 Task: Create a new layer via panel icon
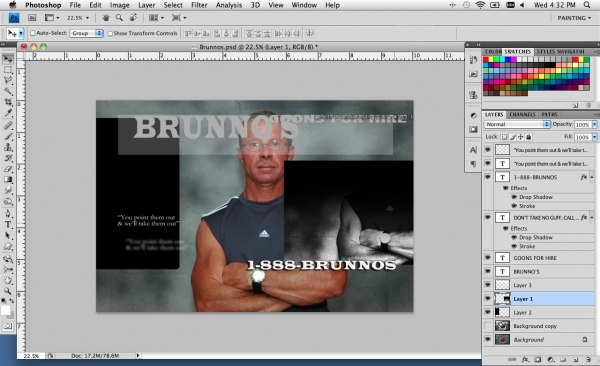coord(576,359)
